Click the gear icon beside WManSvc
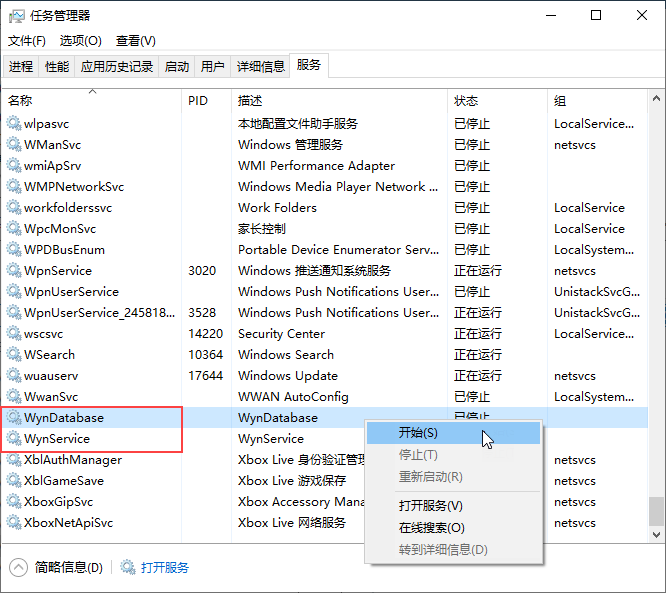The height and width of the screenshot is (593, 666). tap(14, 144)
